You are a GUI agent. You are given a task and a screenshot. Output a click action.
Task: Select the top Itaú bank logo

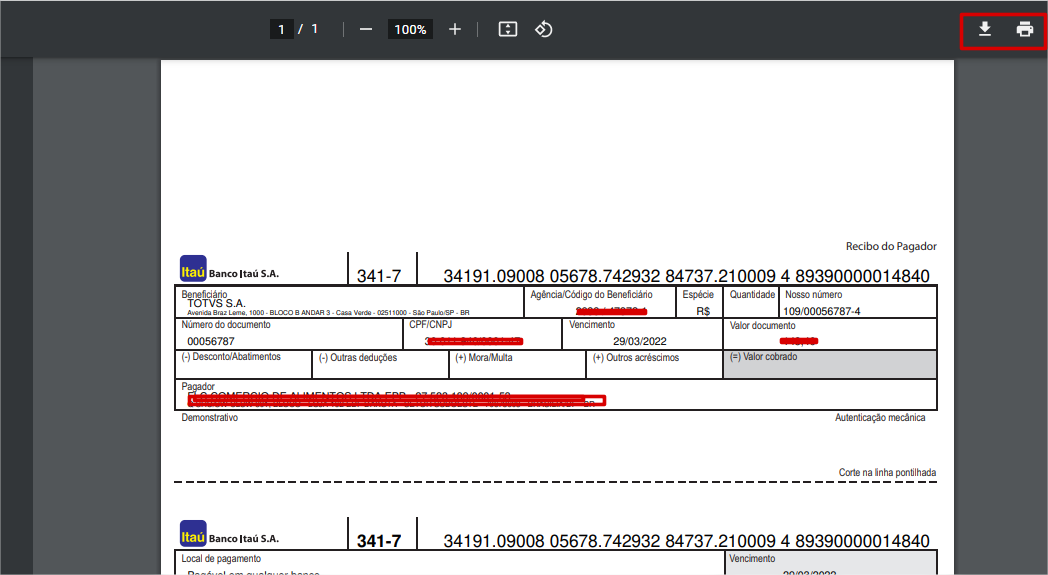tap(193, 269)
